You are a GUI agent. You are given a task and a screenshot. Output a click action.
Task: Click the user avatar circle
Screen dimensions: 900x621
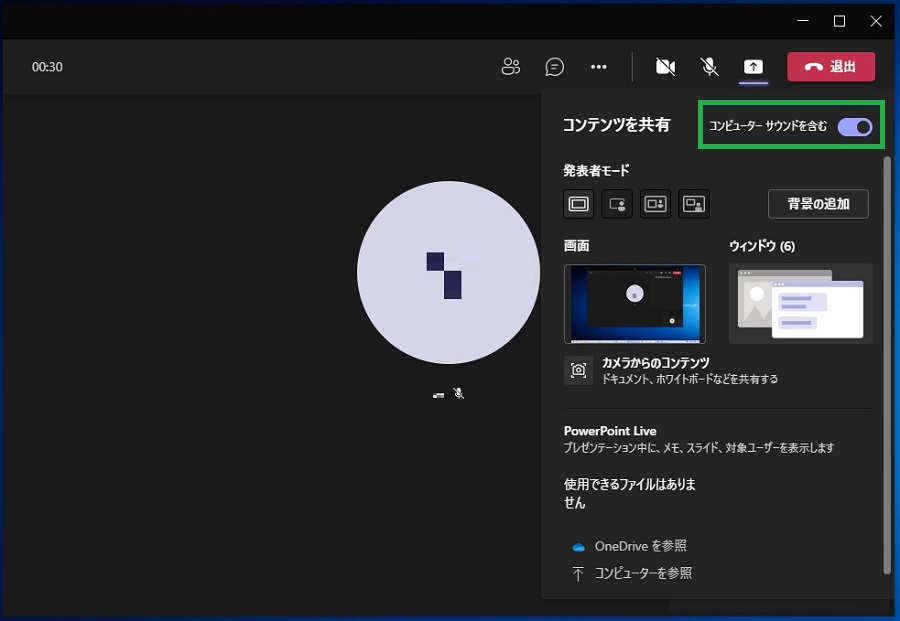tap(448, 273)
